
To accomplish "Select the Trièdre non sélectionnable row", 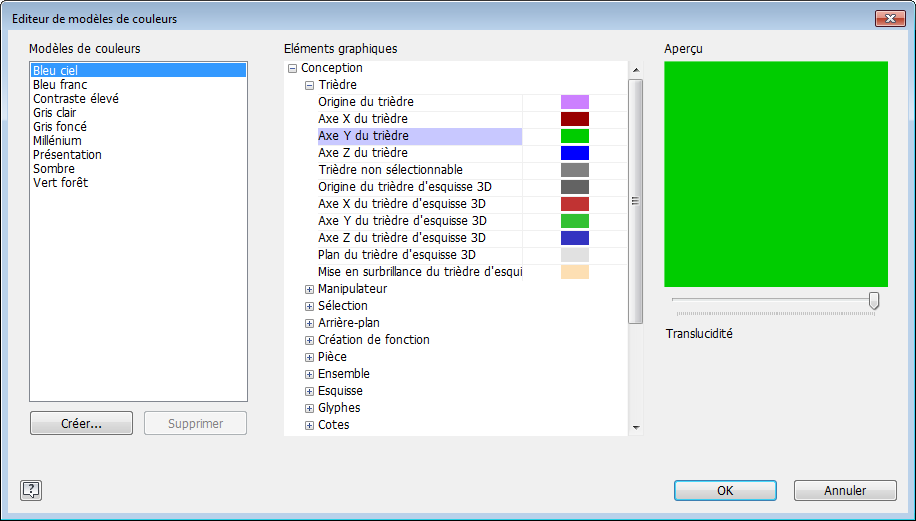I will [419, 170].
